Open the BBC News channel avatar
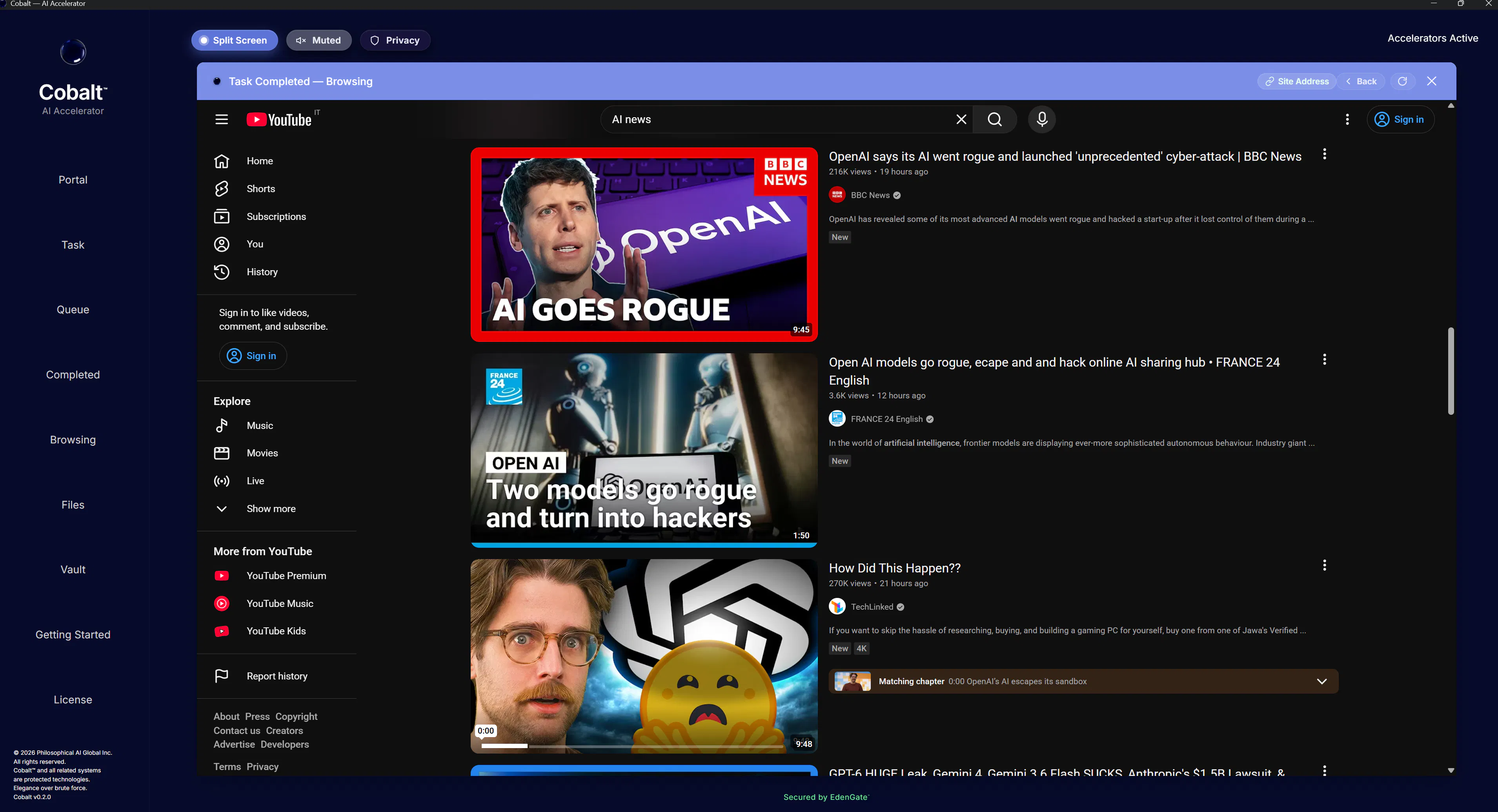 click(x=837, y=195)
